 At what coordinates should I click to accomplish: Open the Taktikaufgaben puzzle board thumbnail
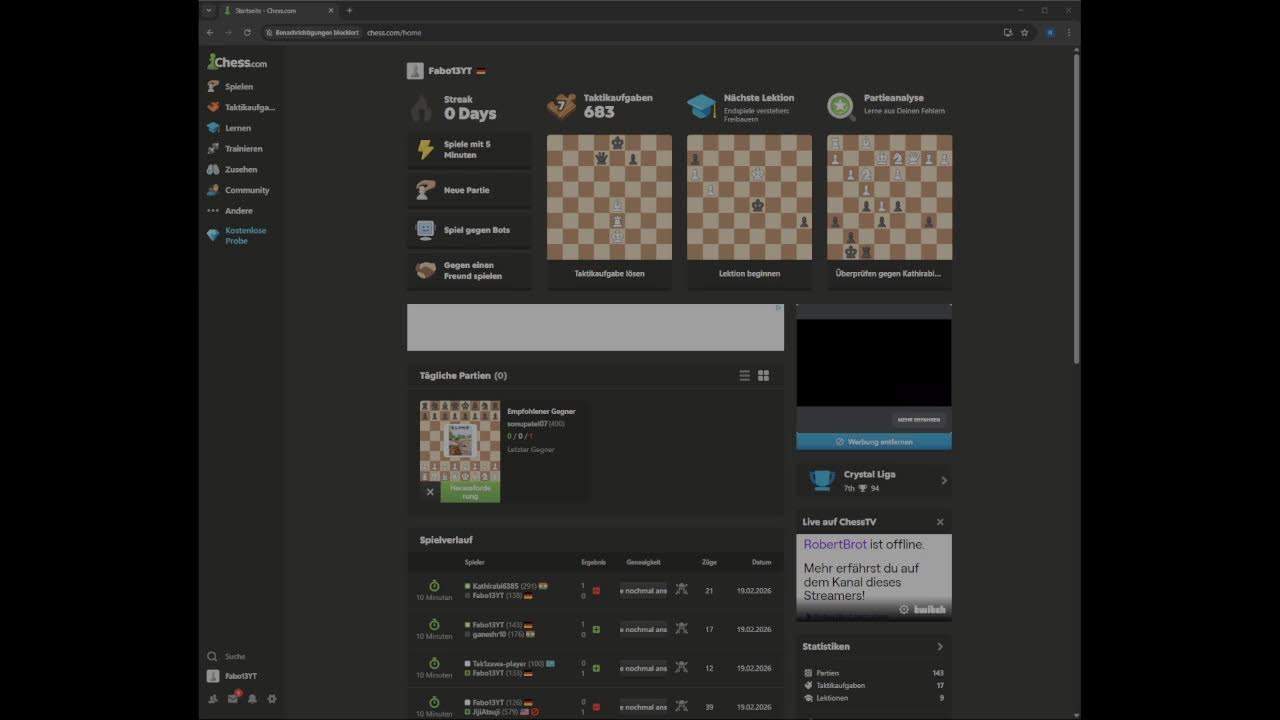(x=609, y=197)
